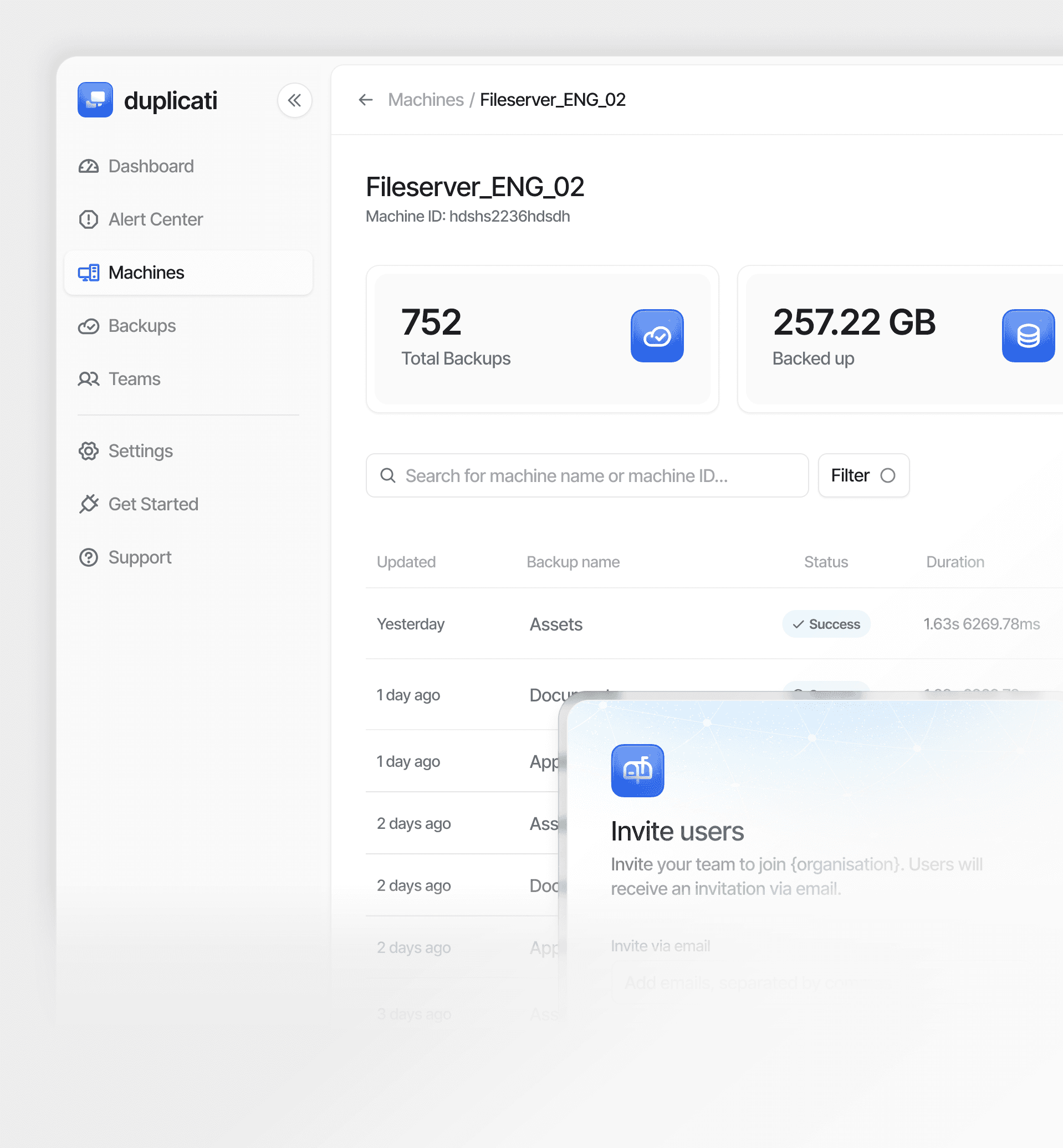Viewport: 1063px width, 1148px height.
Task: Click the Total Backups cloud icon
Action: 657,336
